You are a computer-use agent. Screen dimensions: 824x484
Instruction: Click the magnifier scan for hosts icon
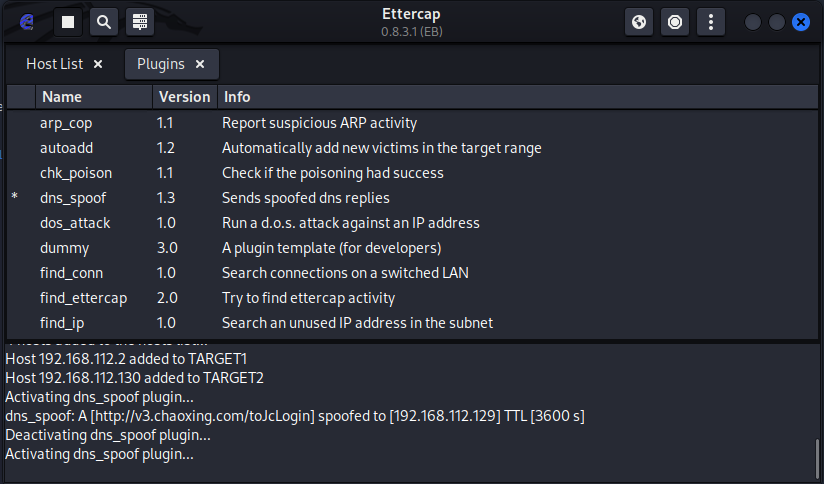click(104, 21)
